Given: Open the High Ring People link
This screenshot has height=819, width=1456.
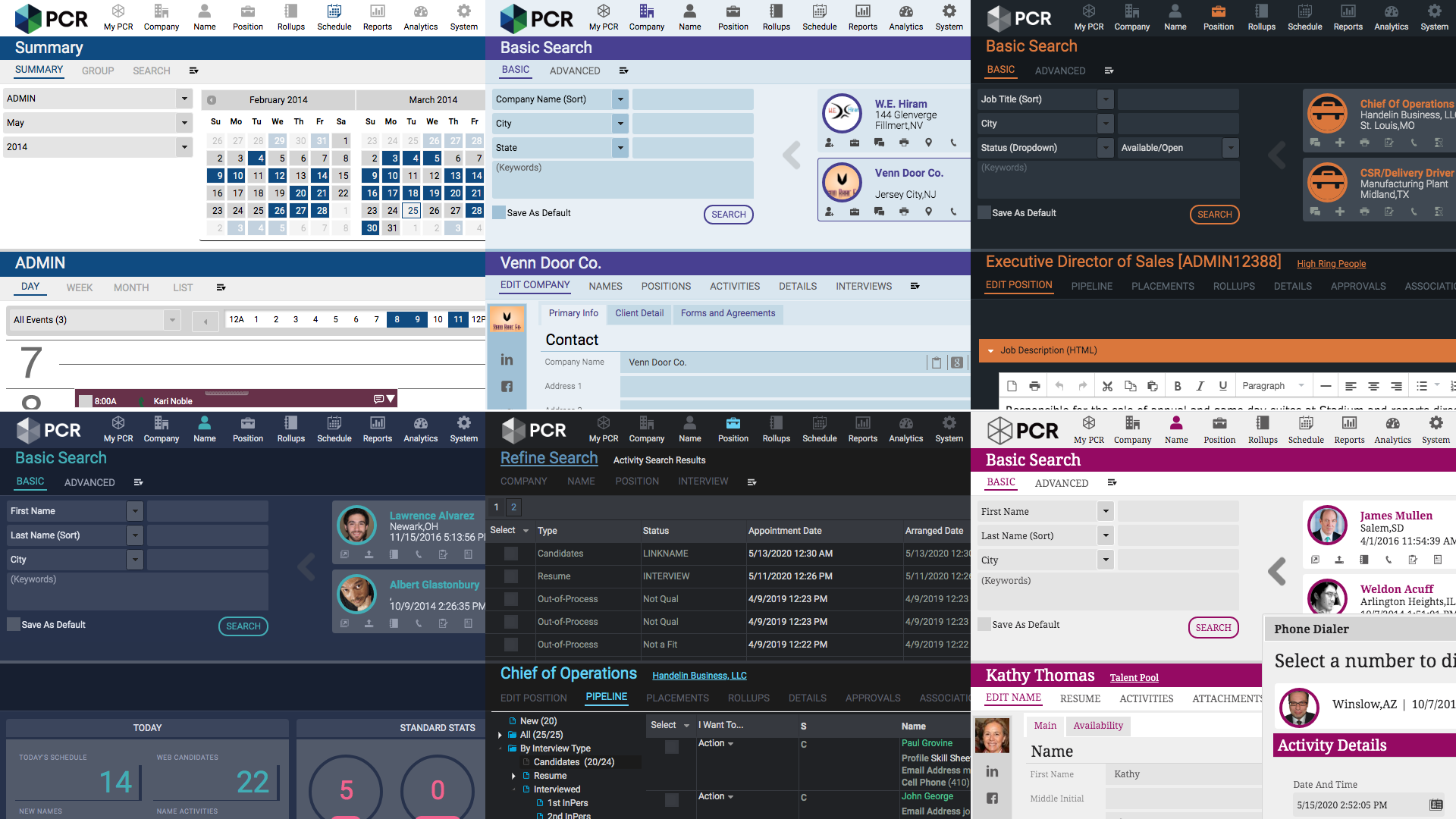Looking at the screenshot, I should [1331, 264].
